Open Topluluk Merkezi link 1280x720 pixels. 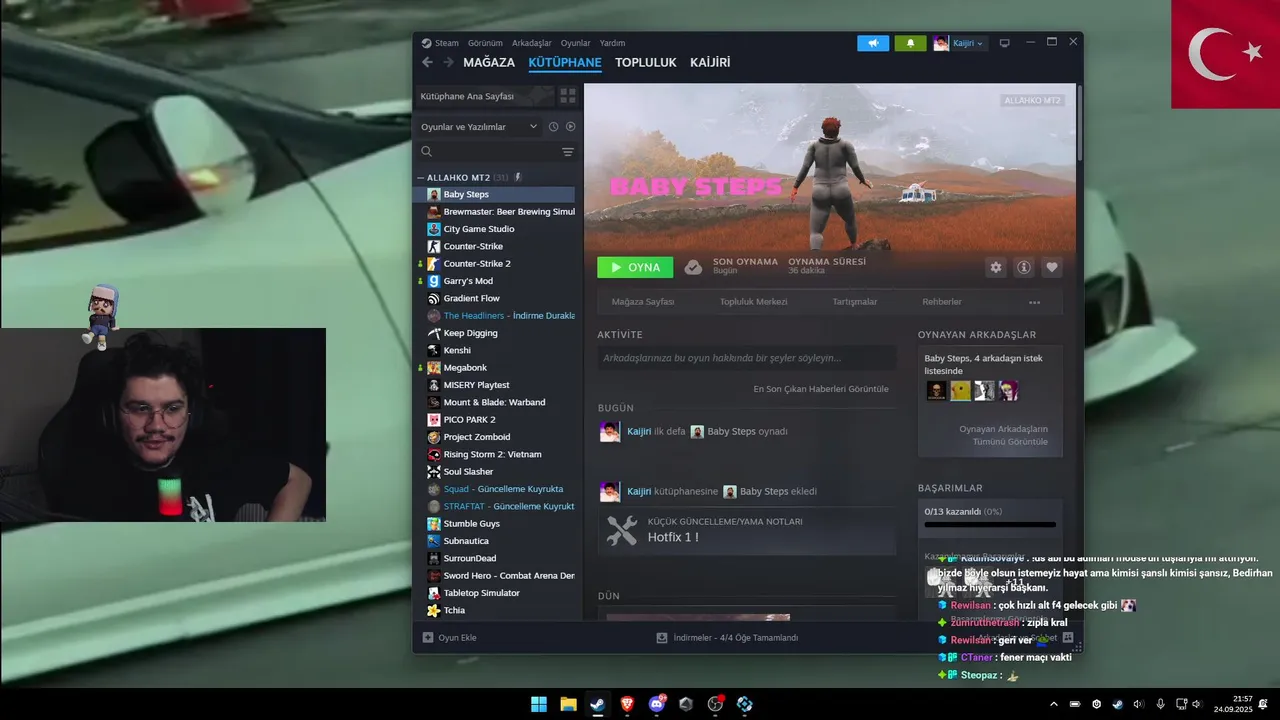pos(754,302)
